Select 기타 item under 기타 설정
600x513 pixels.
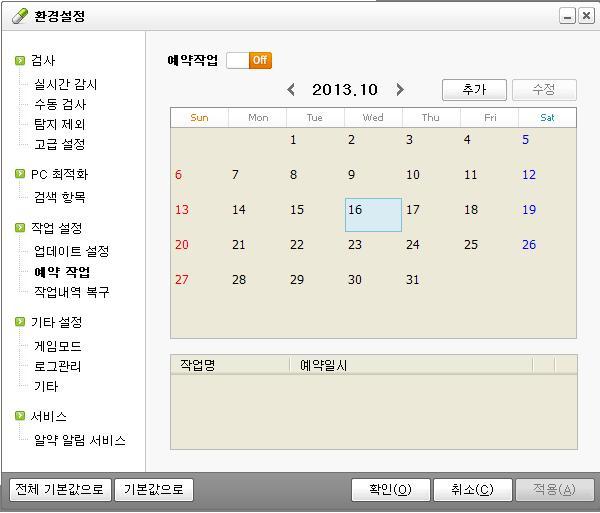46,386
